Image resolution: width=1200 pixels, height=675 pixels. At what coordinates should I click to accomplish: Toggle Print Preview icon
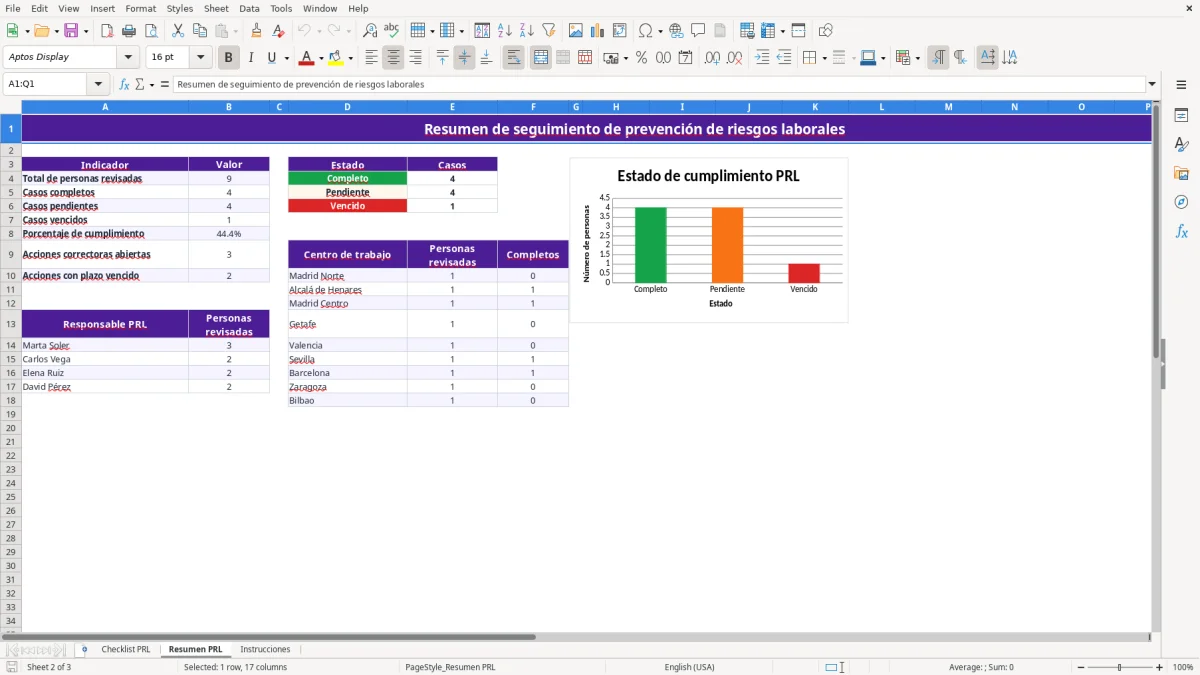coord(151,31)
